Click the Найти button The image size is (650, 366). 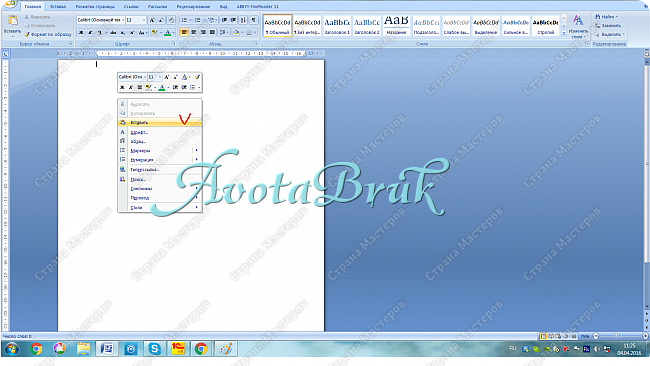pos(606,17)
